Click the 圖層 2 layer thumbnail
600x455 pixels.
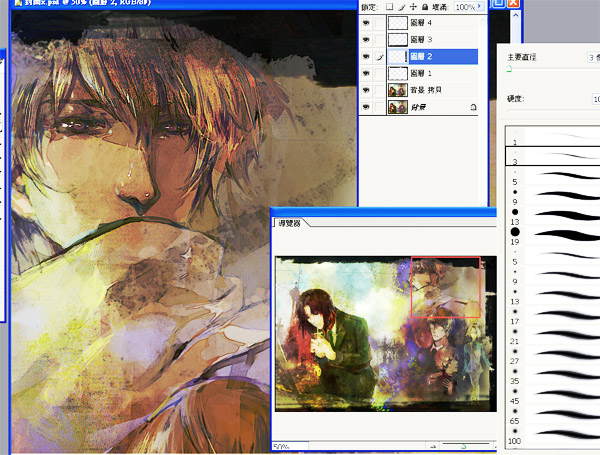tap(398, 57)
